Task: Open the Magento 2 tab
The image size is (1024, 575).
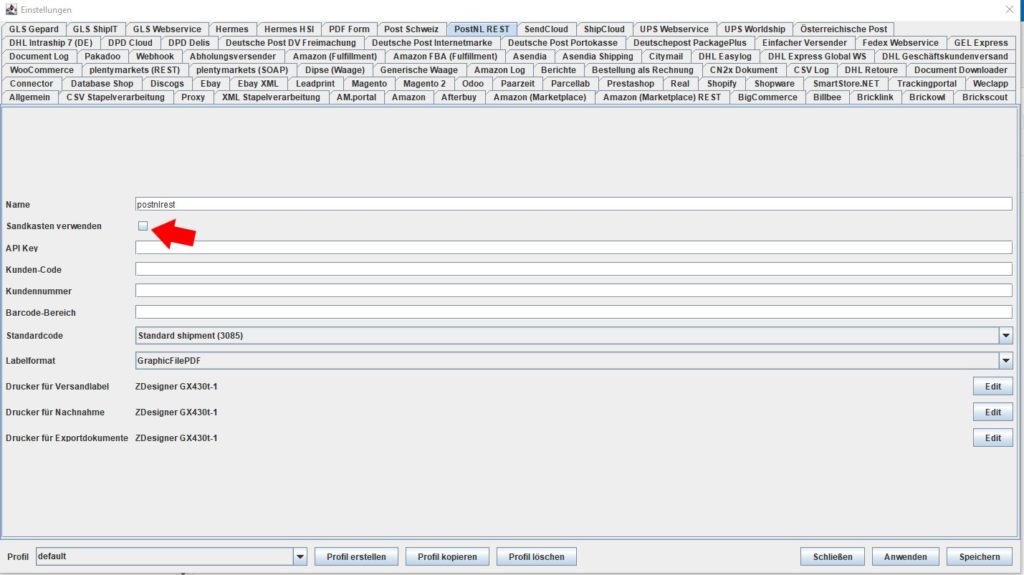Action: pos(424,84)
